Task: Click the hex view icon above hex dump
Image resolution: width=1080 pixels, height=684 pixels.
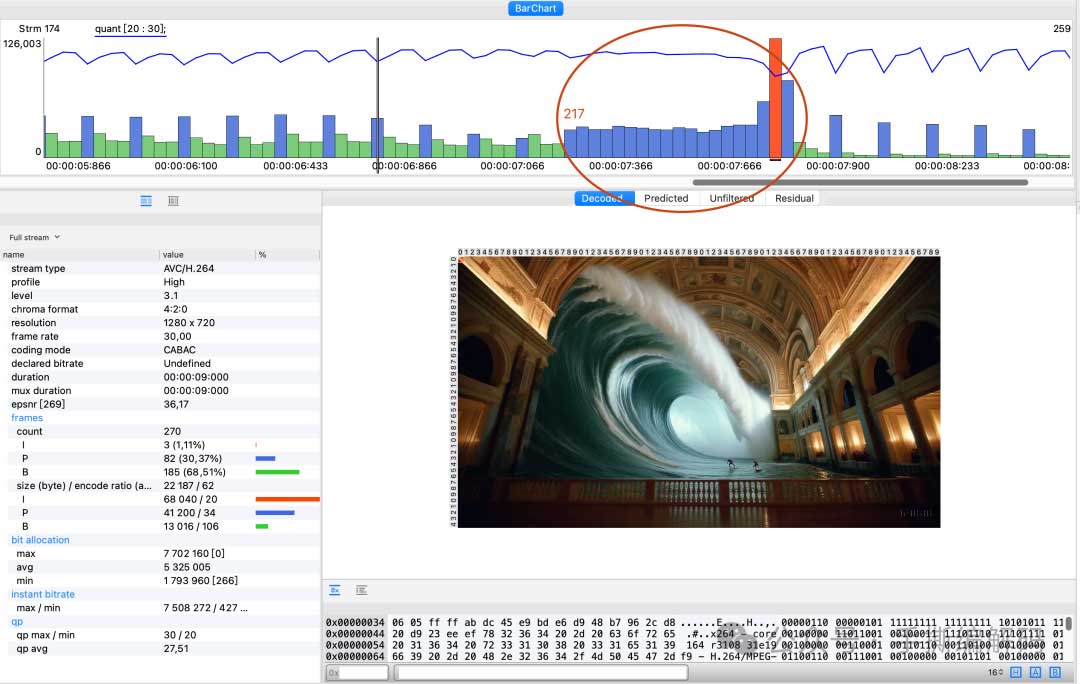Action: point(335,590)
